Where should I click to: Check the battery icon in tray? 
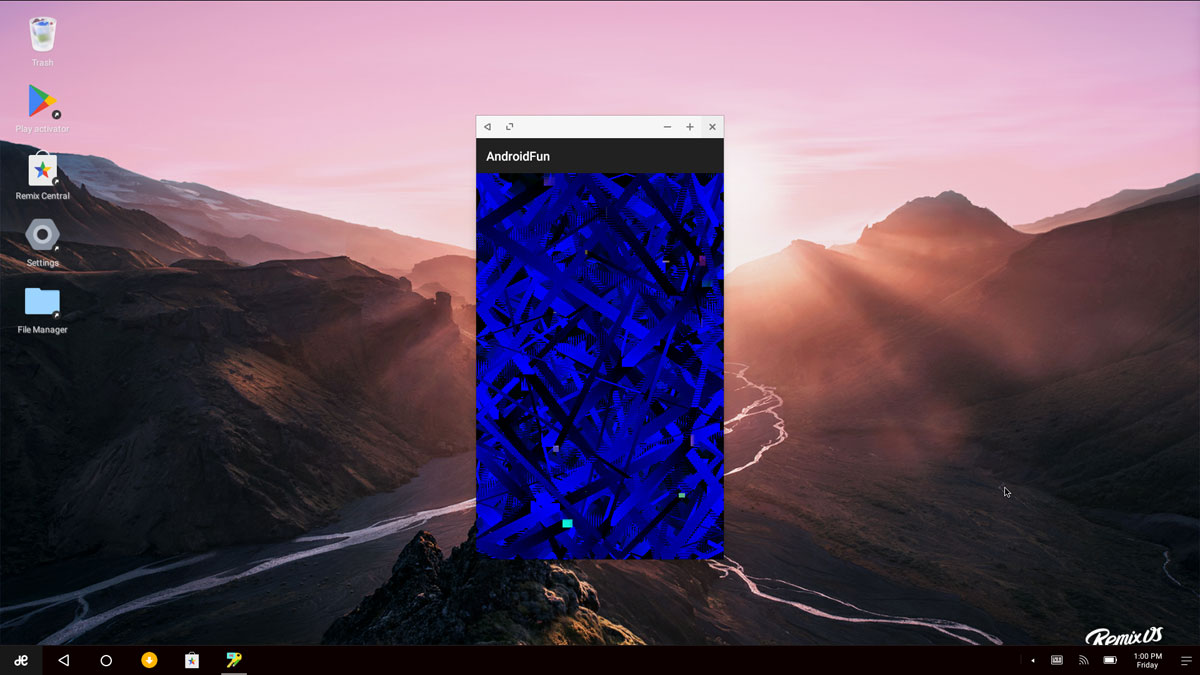(1110, 660)
